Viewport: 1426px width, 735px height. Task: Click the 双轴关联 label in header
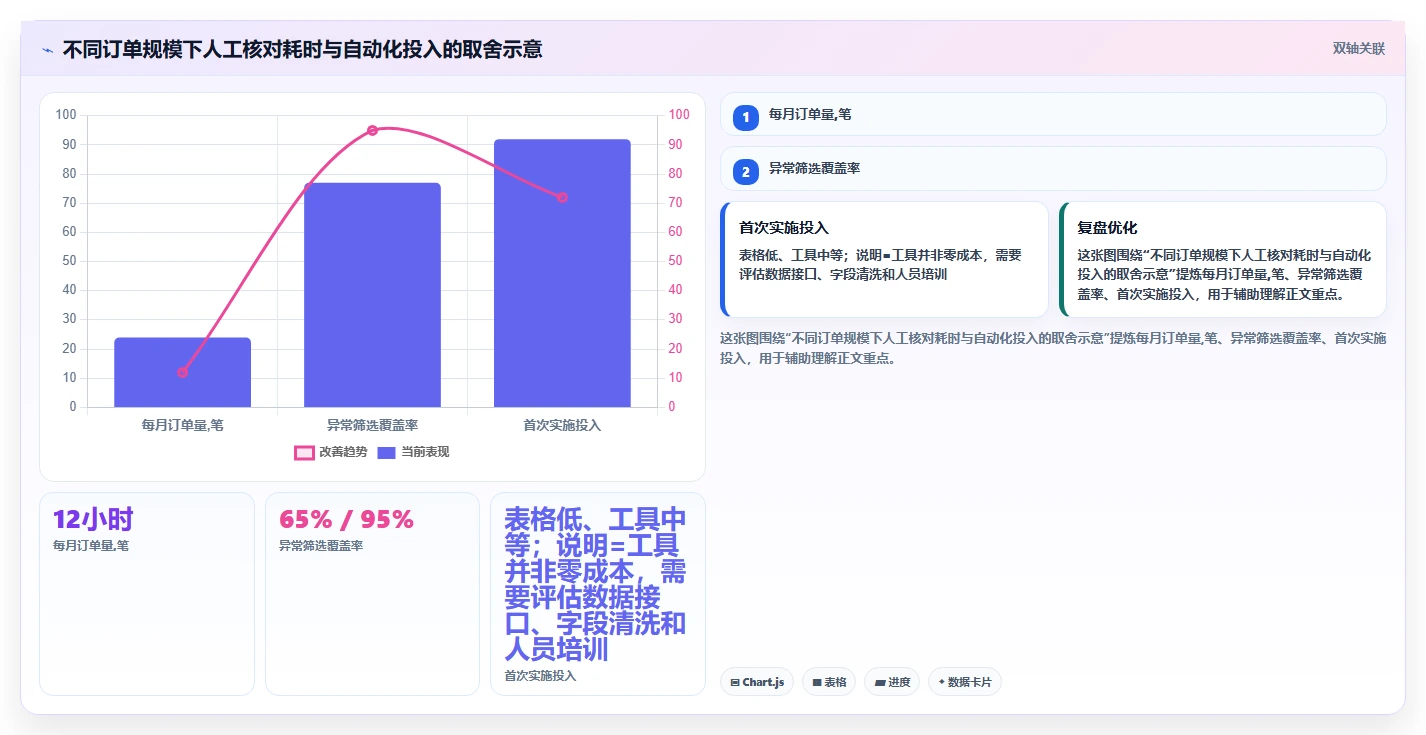click(x=1358, y=49)
